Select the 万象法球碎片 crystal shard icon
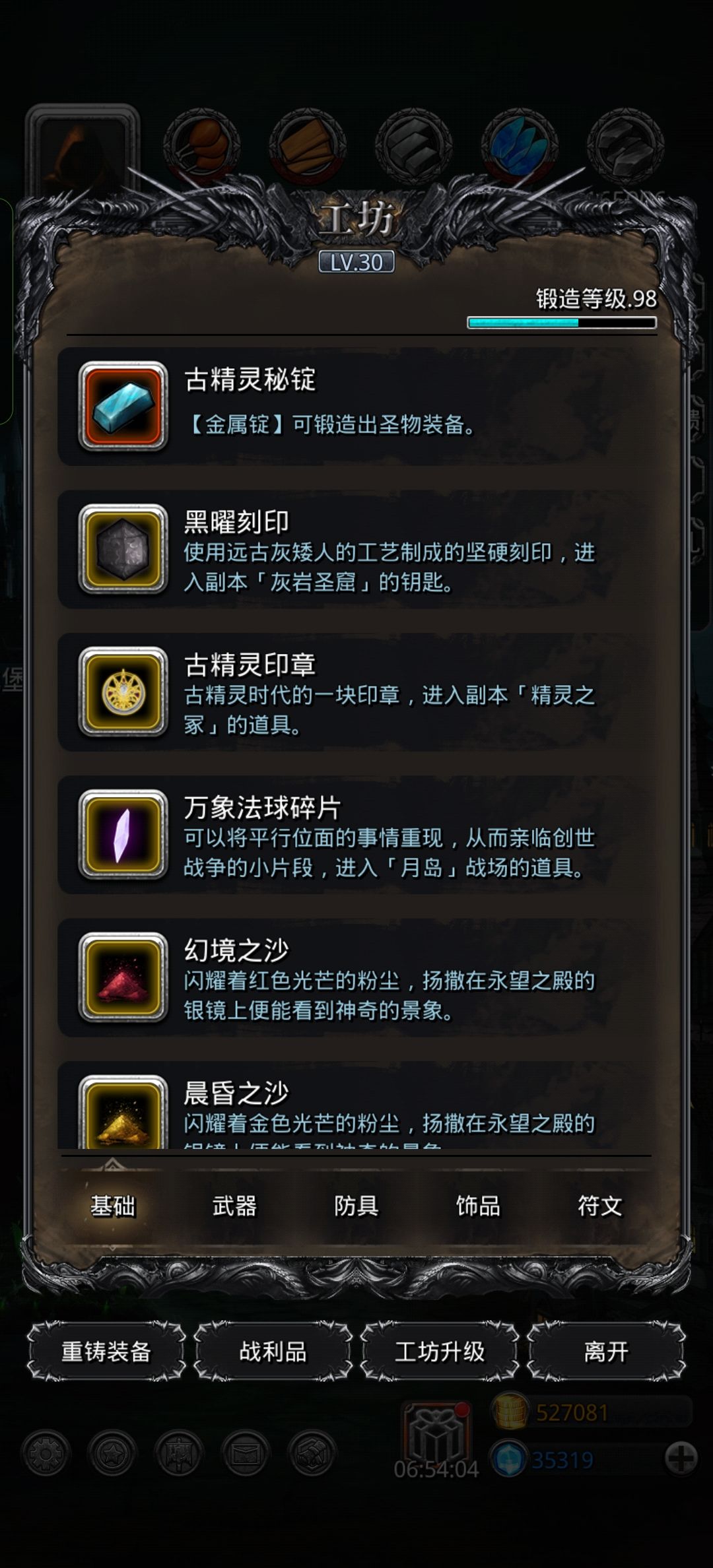This screenshot has width=713, height=1568. point(123,835)
